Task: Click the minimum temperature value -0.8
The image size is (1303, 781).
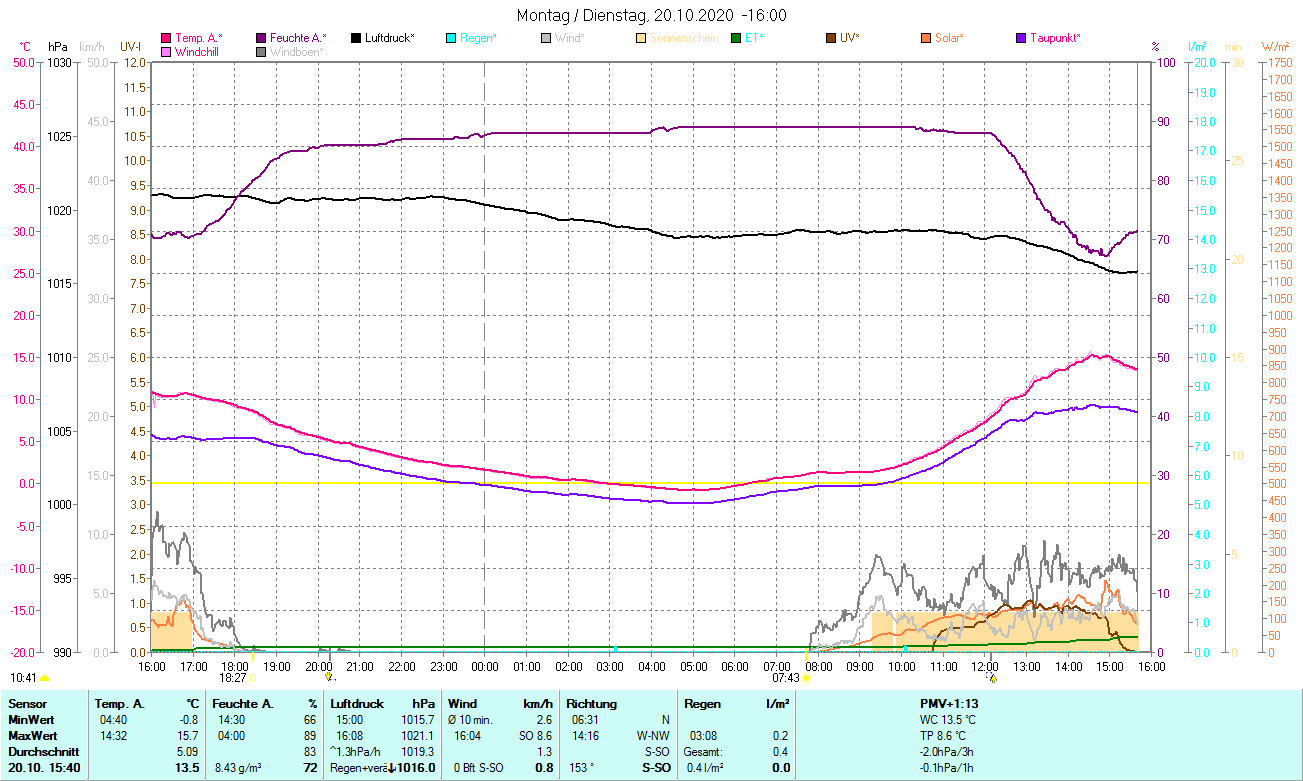Action: coord(188,720)
